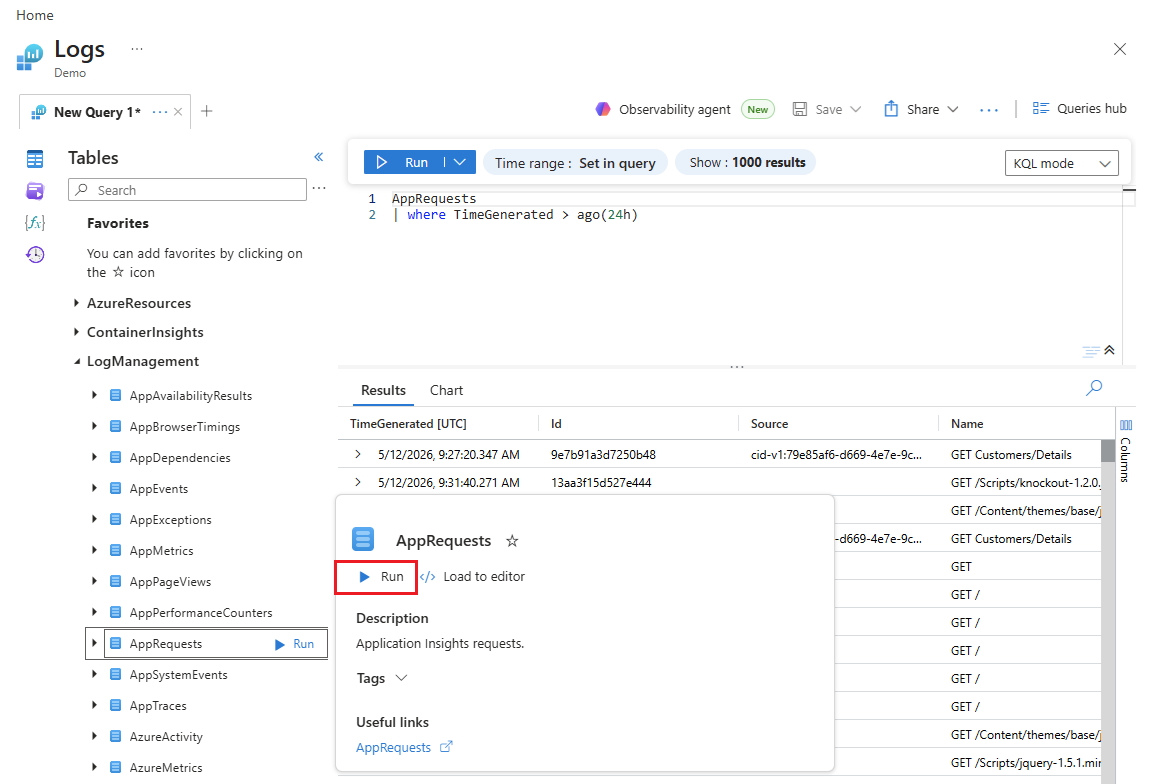1149x784 pixels.
Task: Open the AppRequests useful link
Action: point(394,747)
